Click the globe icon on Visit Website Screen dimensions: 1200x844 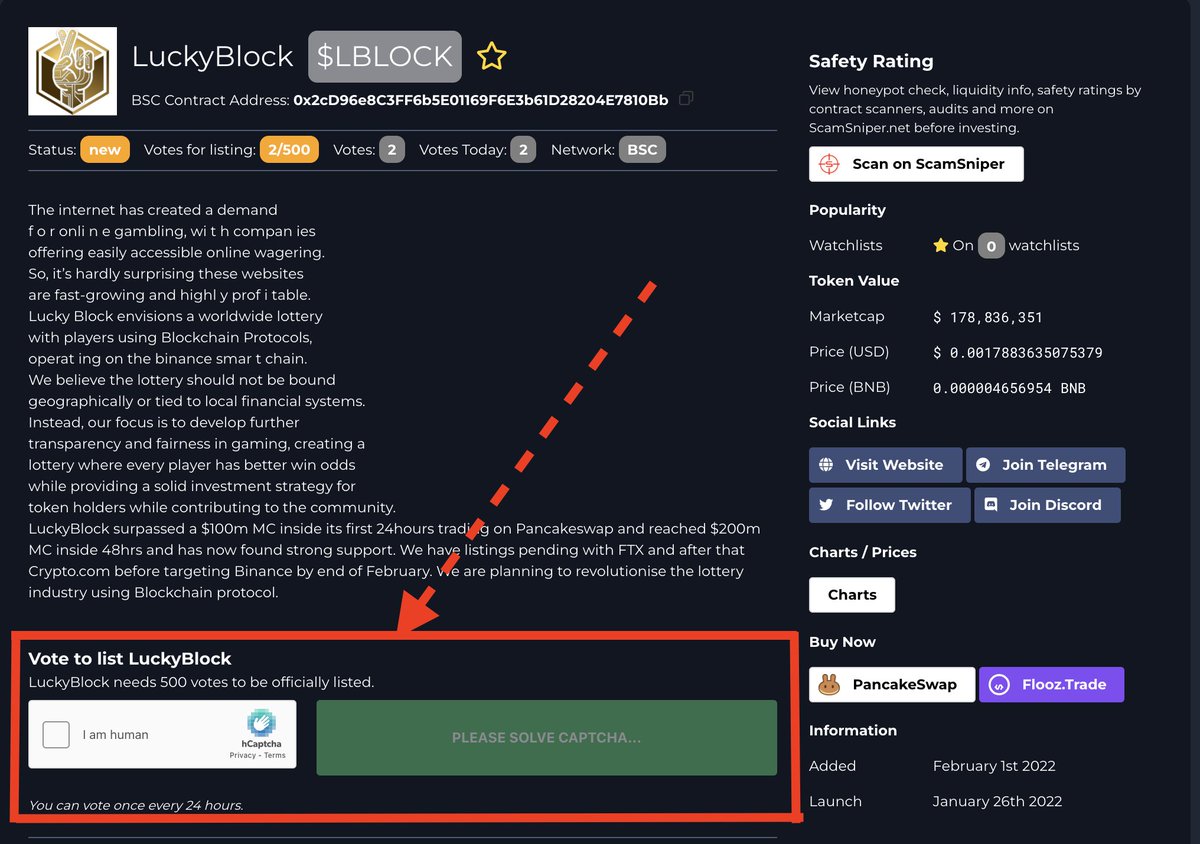pos(826,465)
